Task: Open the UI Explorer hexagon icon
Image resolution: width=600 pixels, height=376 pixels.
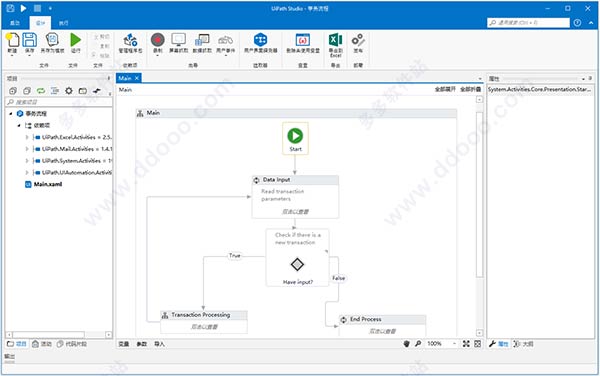Action: 261,40
